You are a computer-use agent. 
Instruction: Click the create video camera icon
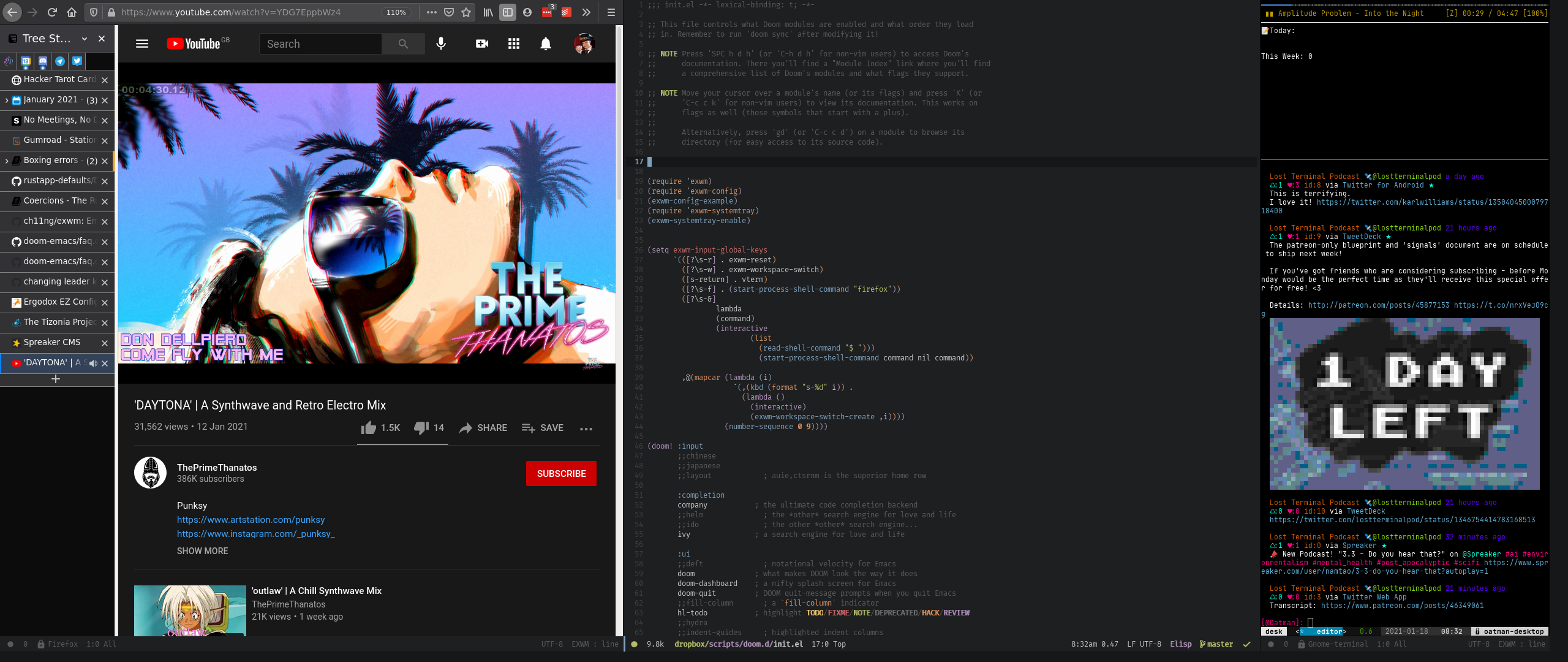click(x=482, y=44)
